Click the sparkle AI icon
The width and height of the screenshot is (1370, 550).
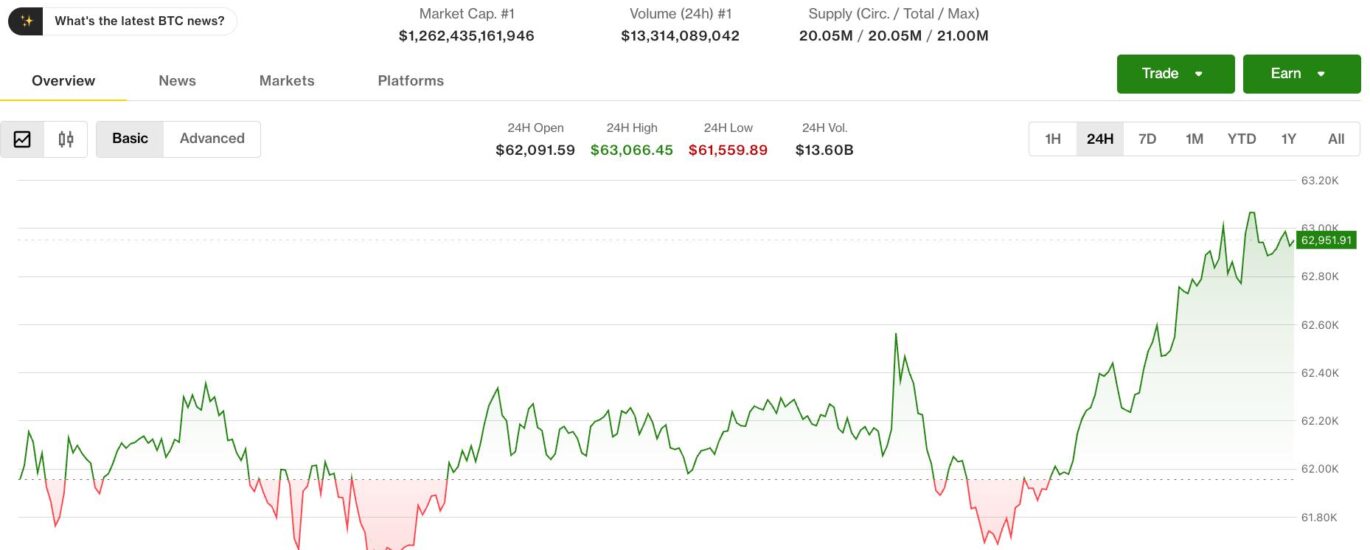[x=26, y=21]
